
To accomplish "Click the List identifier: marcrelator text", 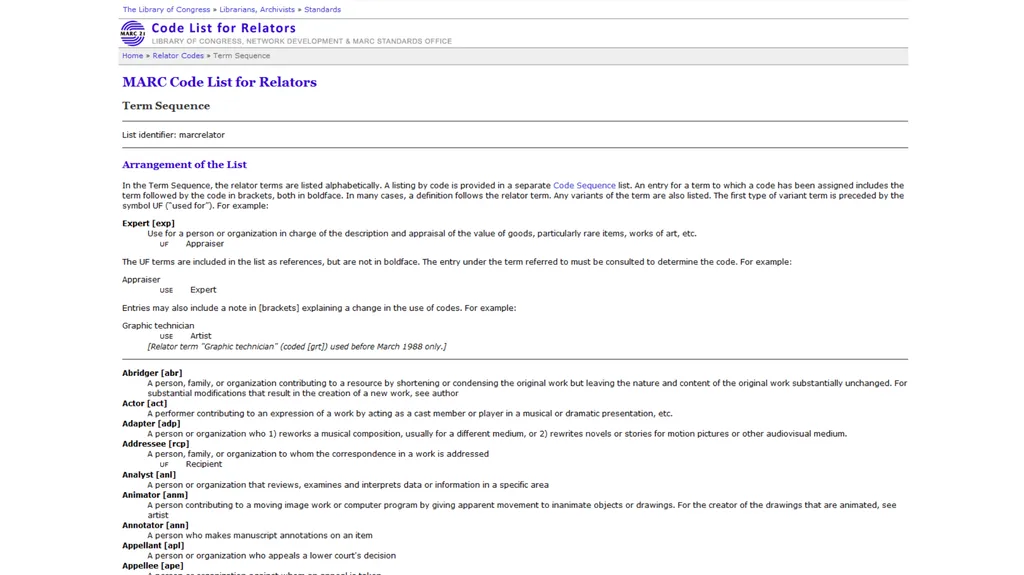I will click(173, 135).
